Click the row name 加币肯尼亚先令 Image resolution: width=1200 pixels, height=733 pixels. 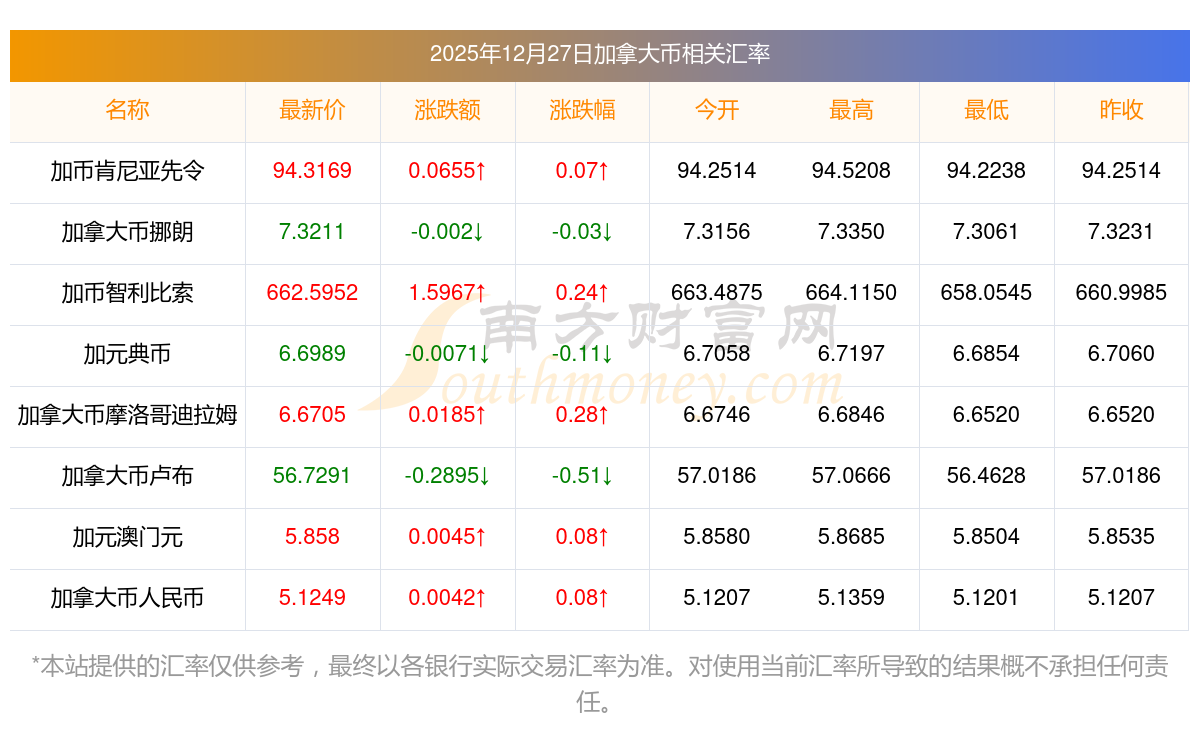[127, 171]
